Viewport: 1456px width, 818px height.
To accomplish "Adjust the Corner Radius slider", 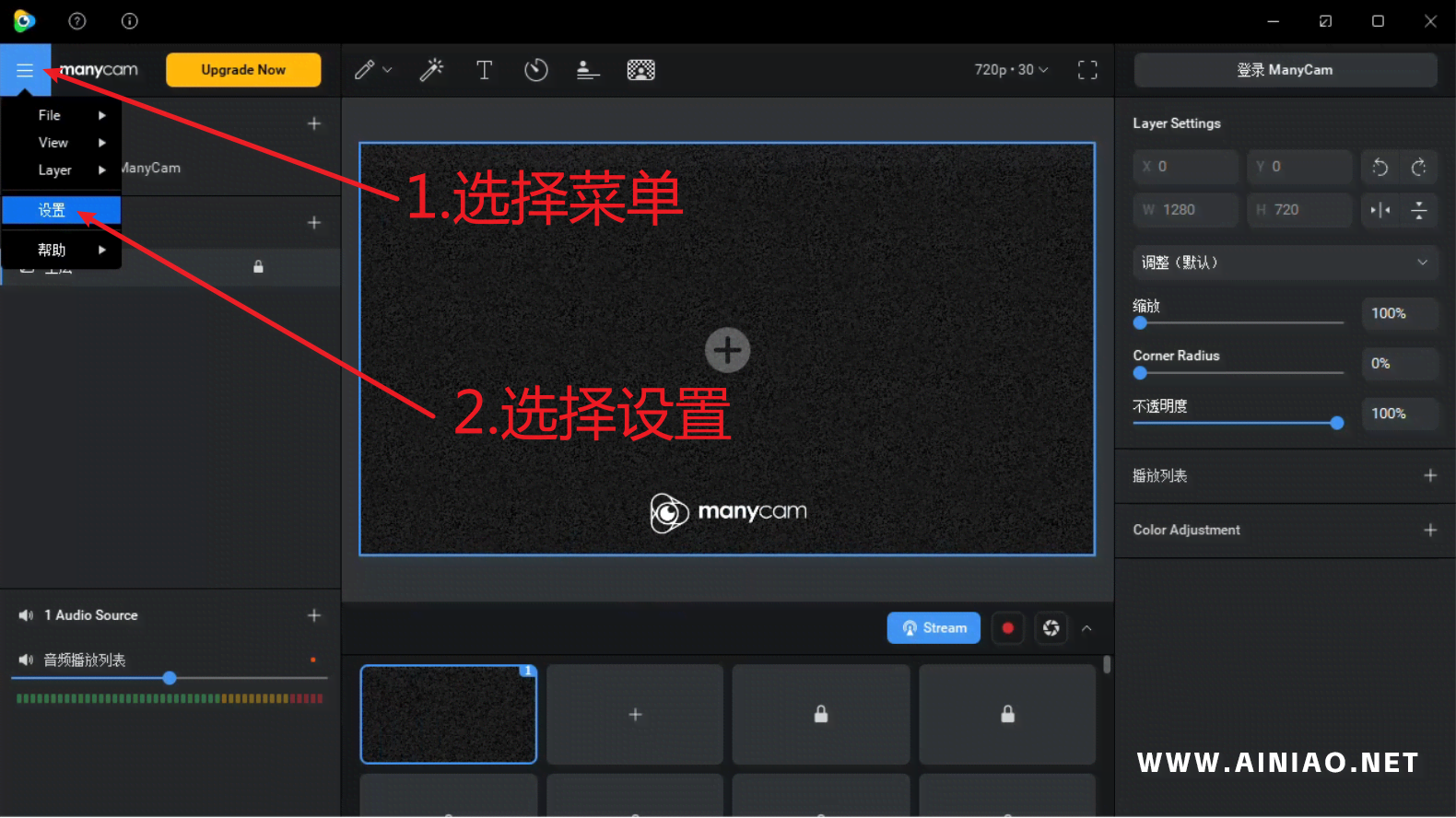I will tap(1238, 373).
